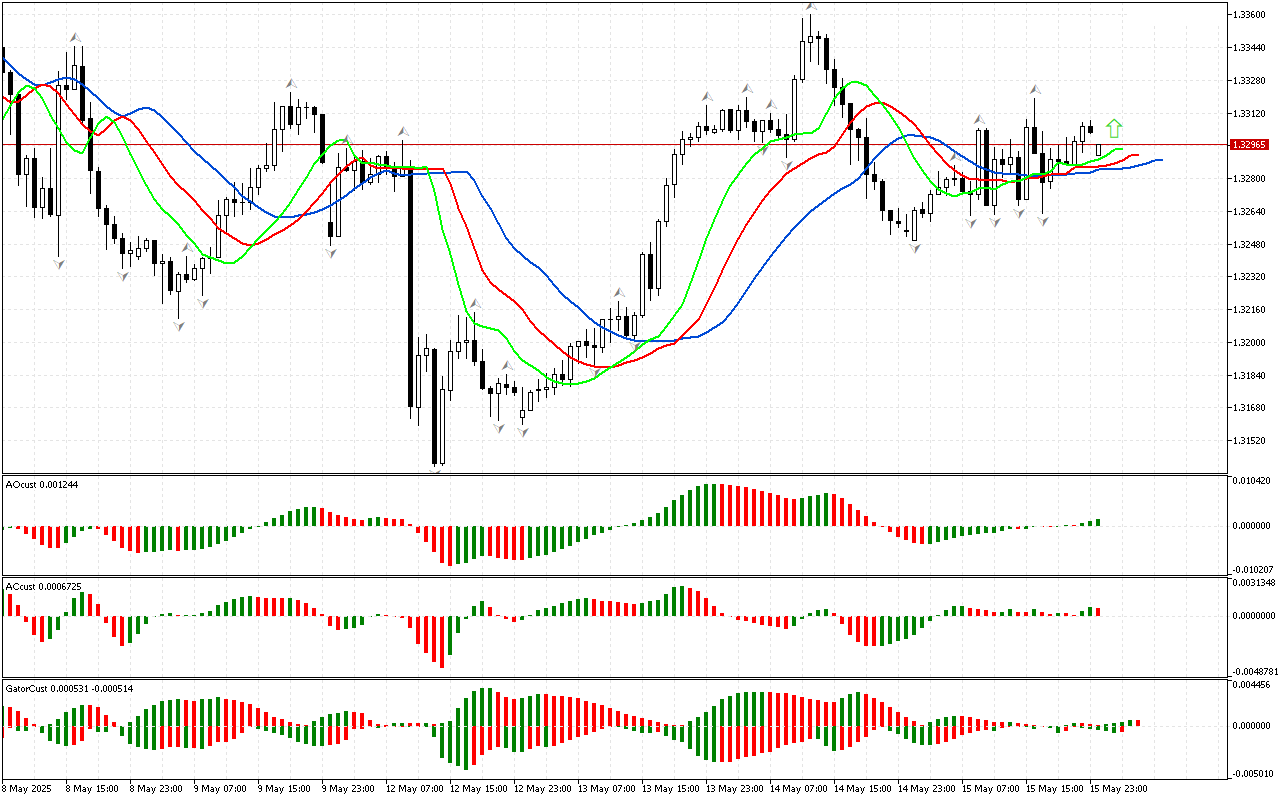Click the 12 May 15:00 time label
Viewport: 1280px width, 800px height.
click(x=474, y=788)
